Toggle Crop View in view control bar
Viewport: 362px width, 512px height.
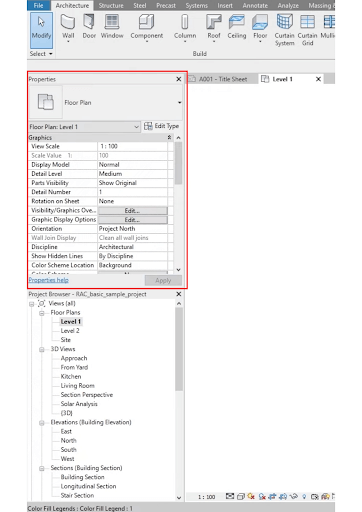click(x=272, y=497)
